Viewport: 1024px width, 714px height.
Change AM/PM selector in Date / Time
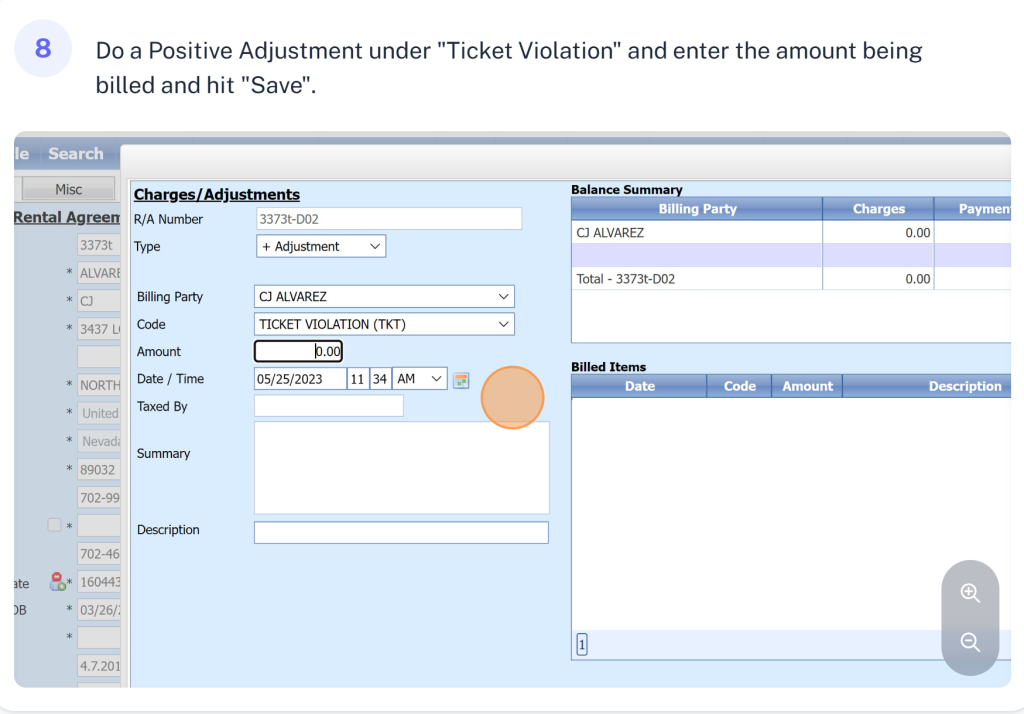419,379
